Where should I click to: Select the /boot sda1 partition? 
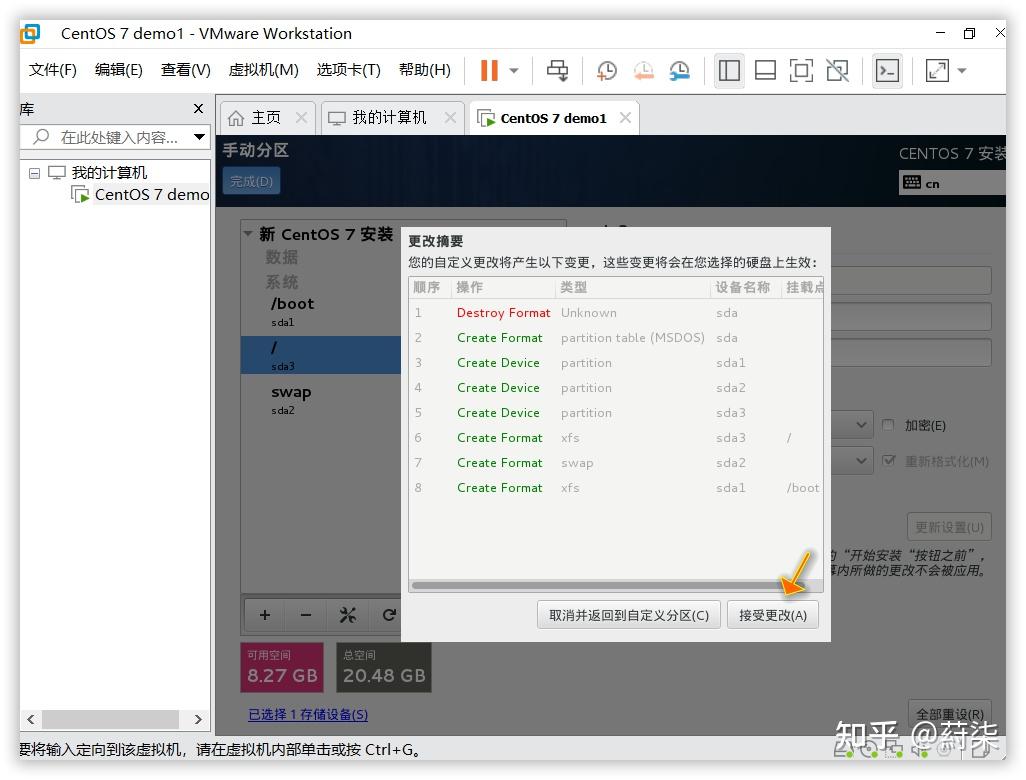[x=321, y=311]
